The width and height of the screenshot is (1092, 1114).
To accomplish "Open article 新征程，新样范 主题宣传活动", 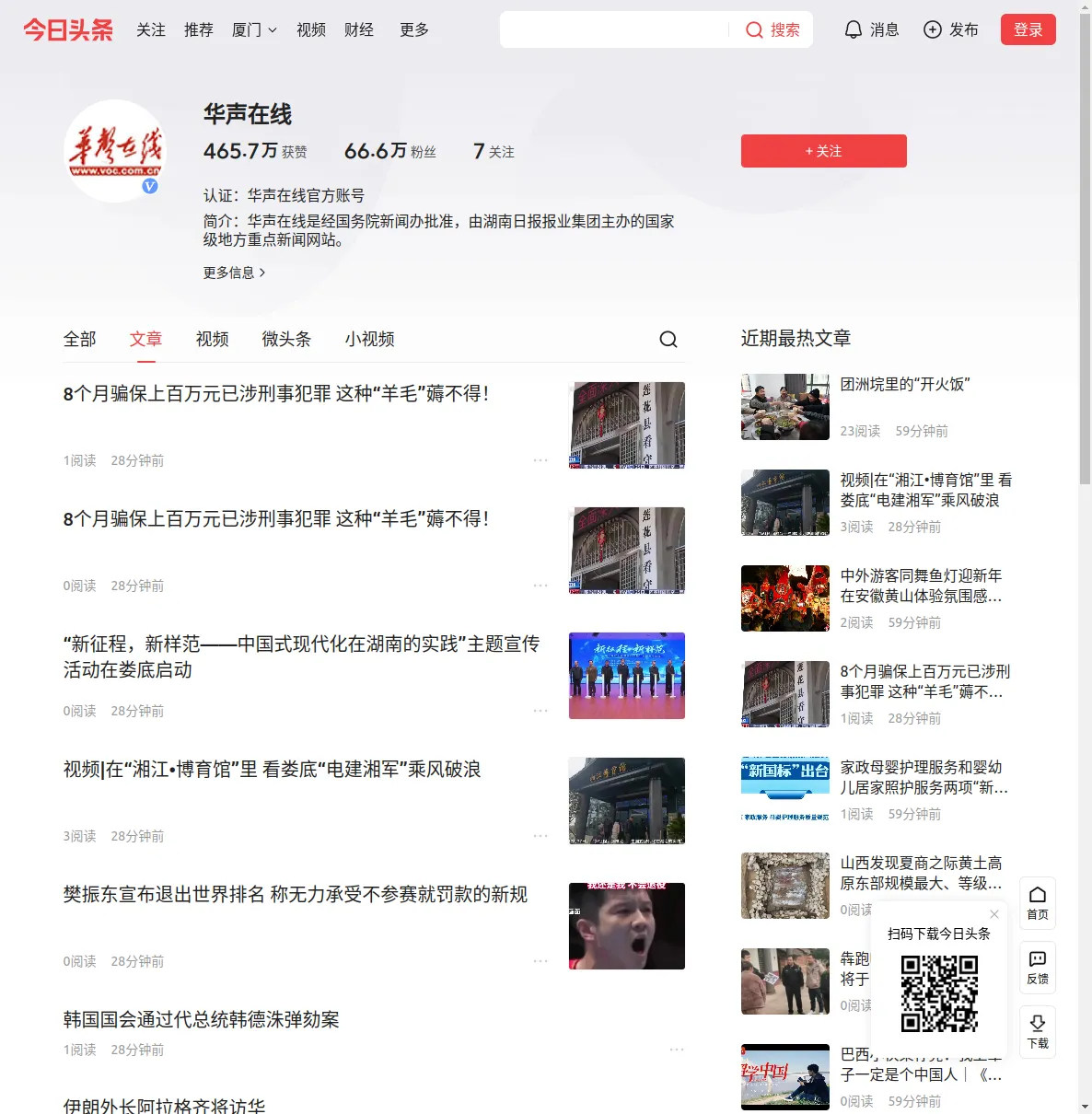I will pyautogui.click(x=302, y=656).
